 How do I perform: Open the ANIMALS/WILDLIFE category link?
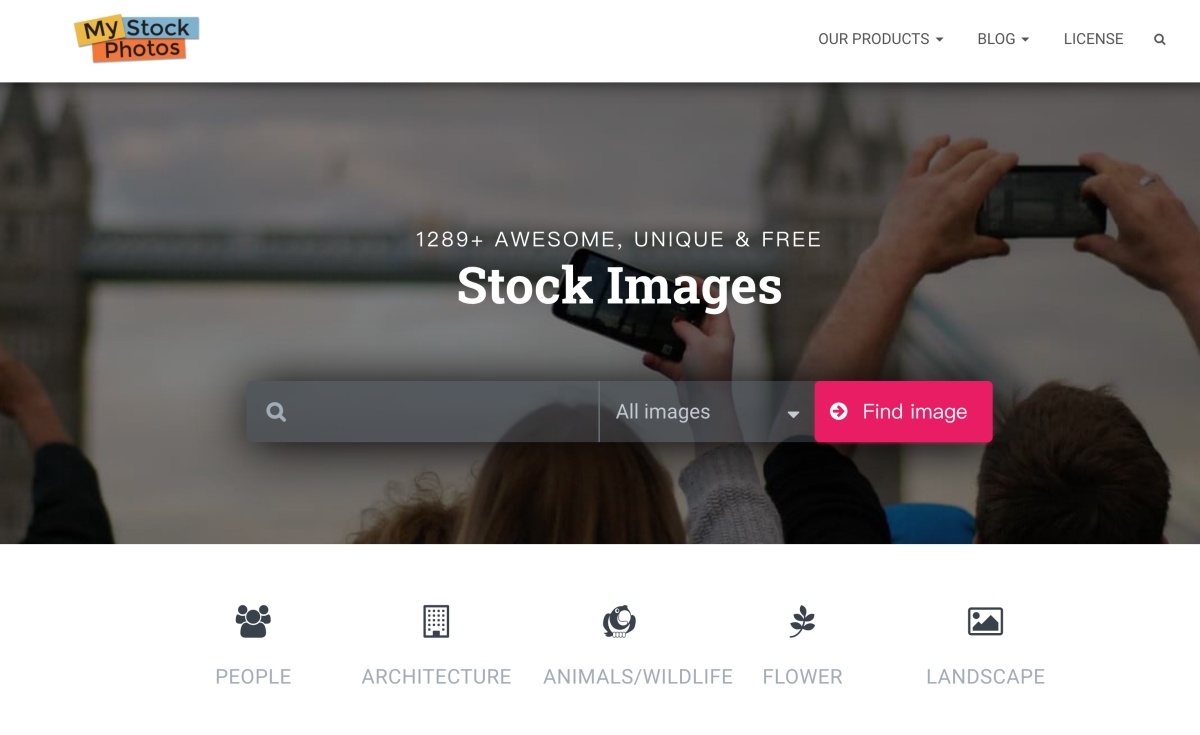click(x=638, y=677)
